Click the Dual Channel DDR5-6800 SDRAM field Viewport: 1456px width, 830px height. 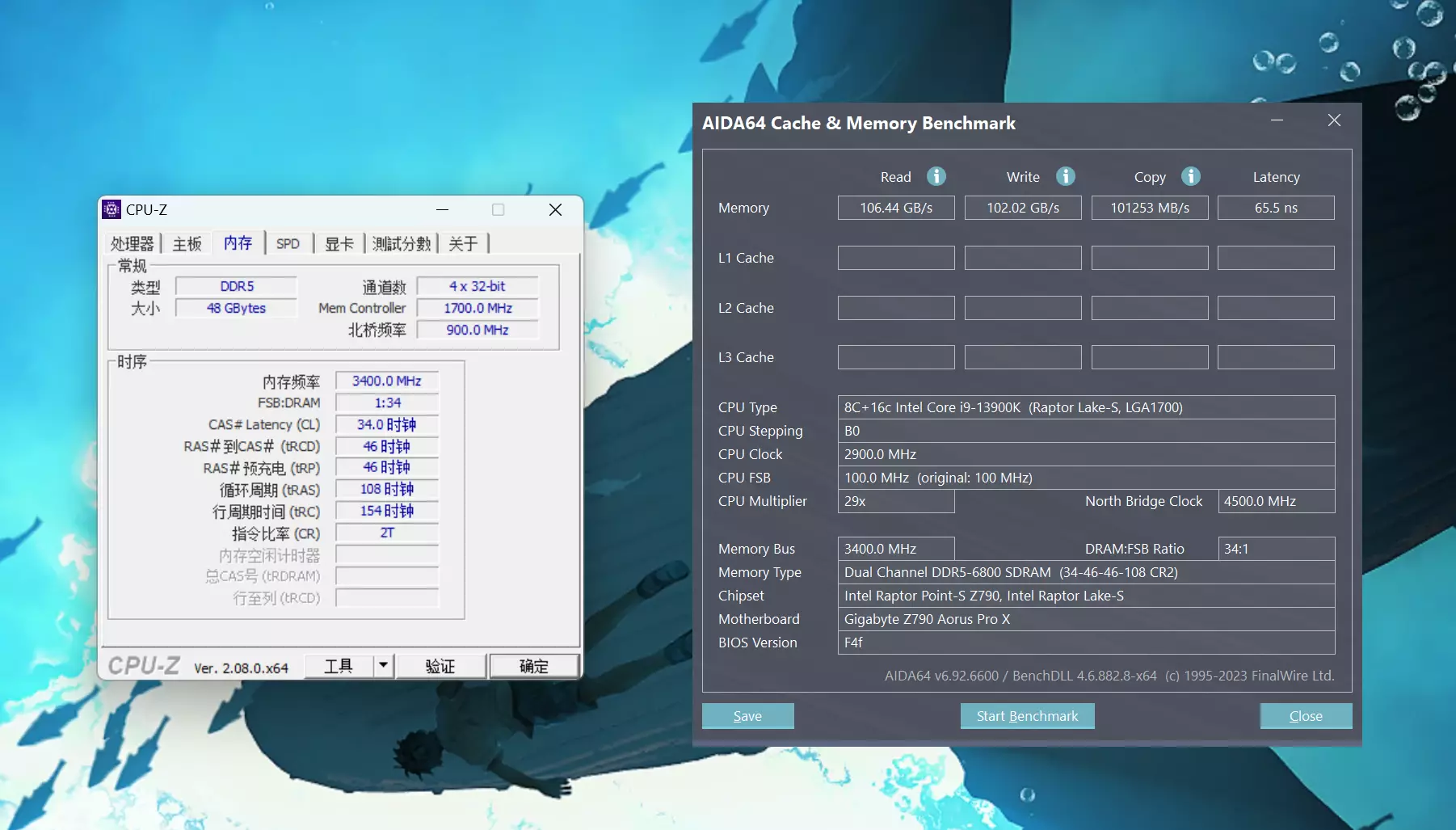(1086, 572)
